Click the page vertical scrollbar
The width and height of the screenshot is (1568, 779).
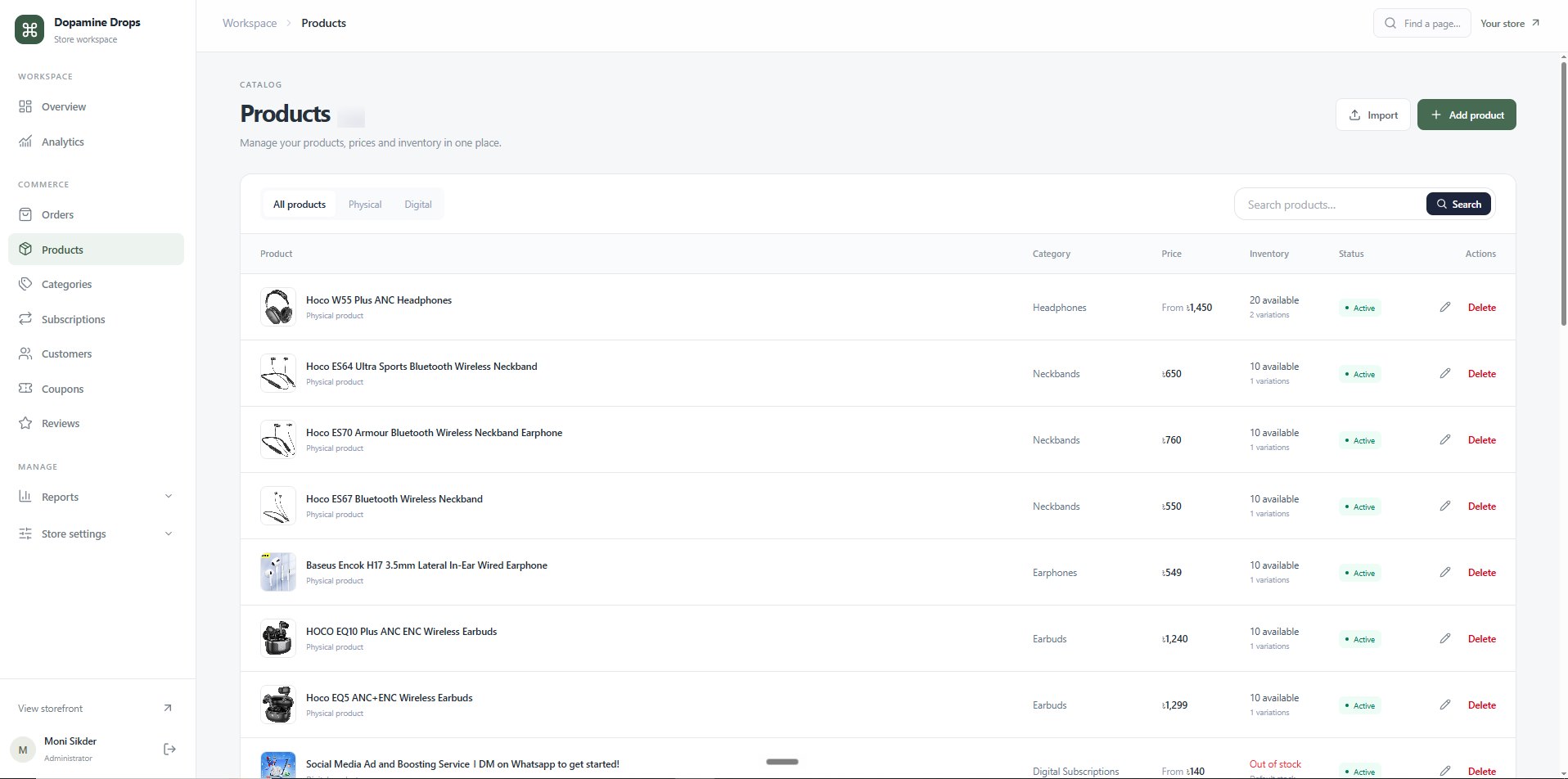click(x=1563, y=192)
